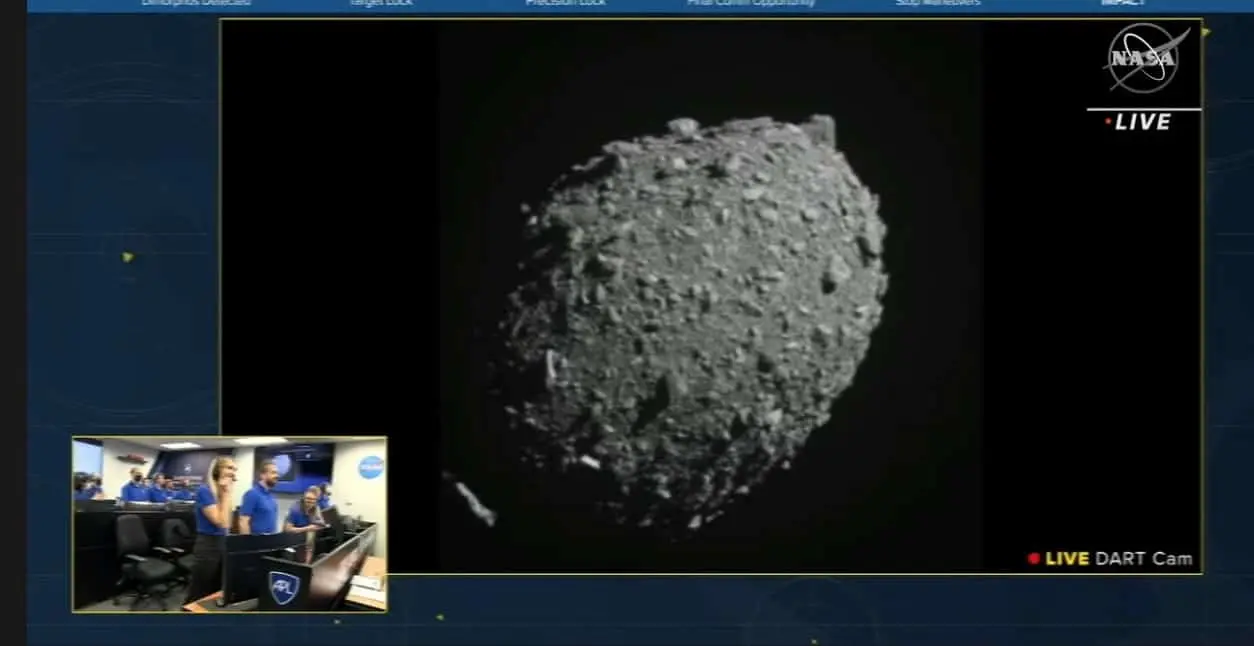Screen dimensions: 1254x646
Task: Open the mission control inset video
Action: pos(229,523)
